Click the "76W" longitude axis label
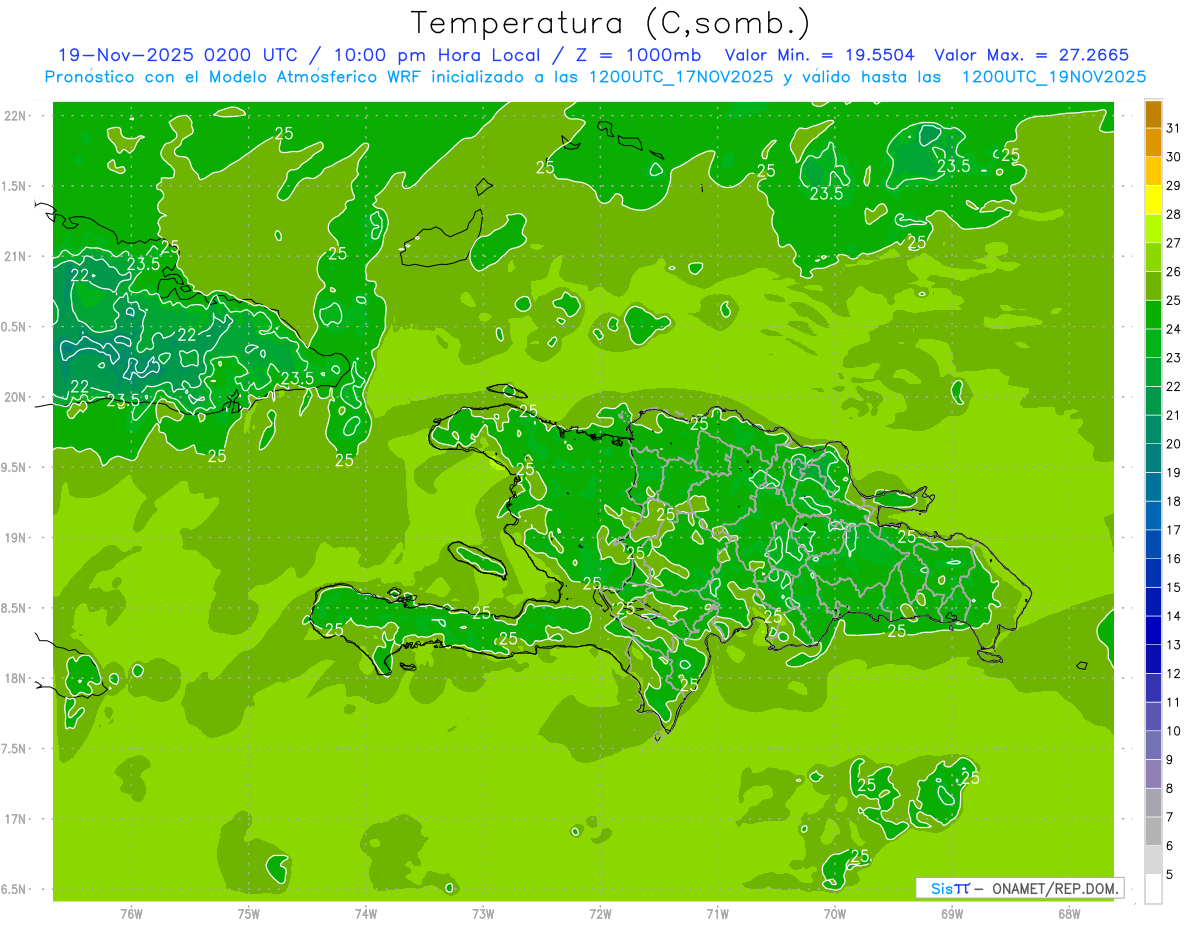The width and height of the screenshot is (1200, 927). (131, 913)
